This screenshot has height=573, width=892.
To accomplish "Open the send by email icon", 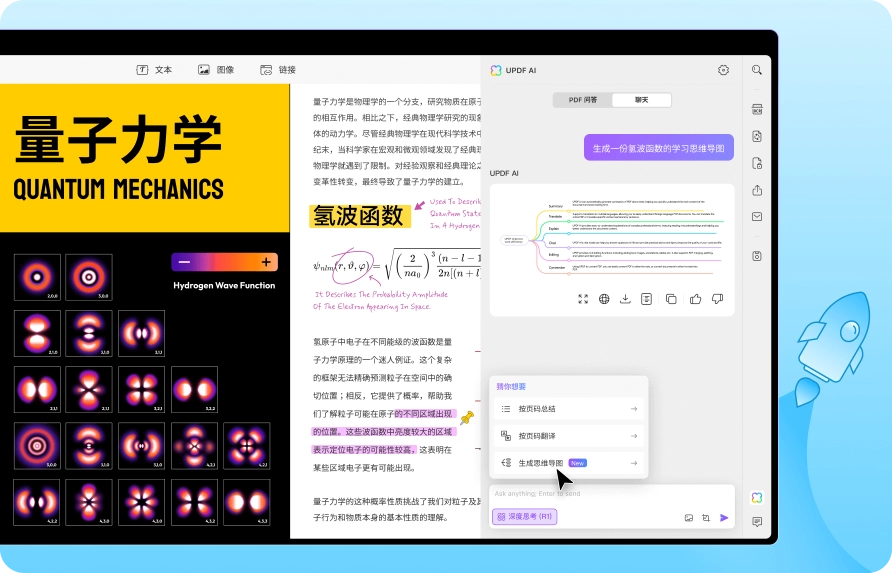I will [x=757, y=216].
